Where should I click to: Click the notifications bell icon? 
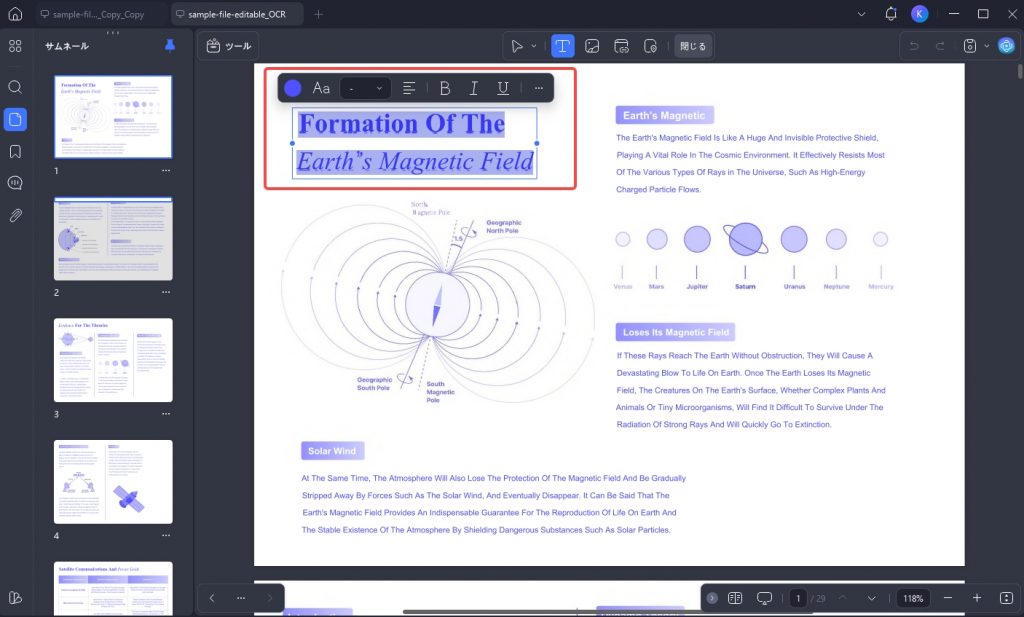click(x=891, y=14)
